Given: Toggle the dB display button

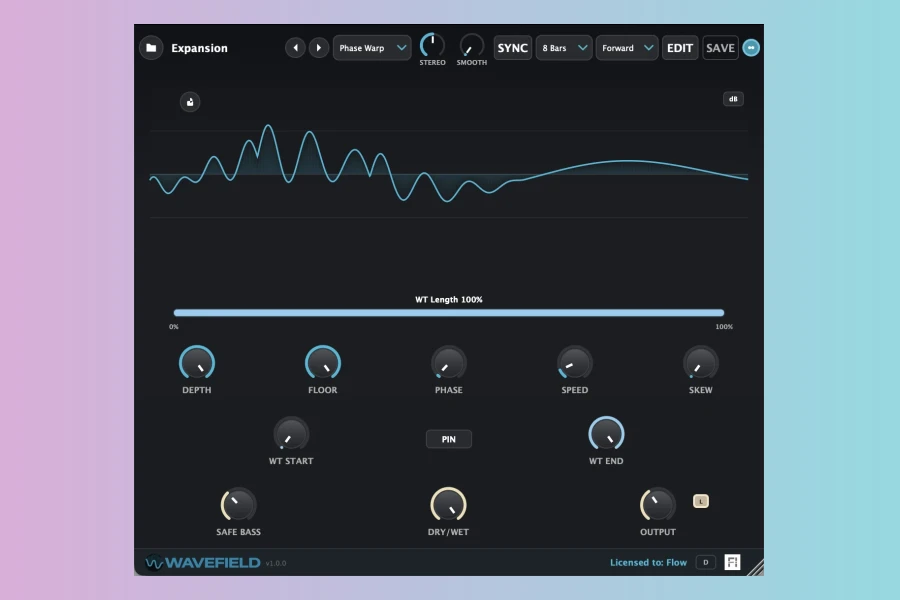Looking at the screenshot, I should 733,99.
